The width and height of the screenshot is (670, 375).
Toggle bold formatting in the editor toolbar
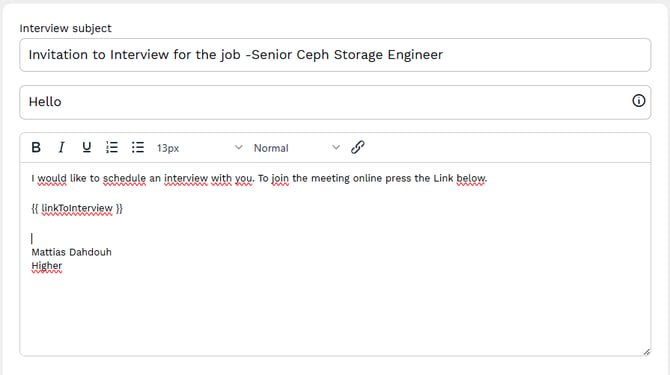click(36, 147)
